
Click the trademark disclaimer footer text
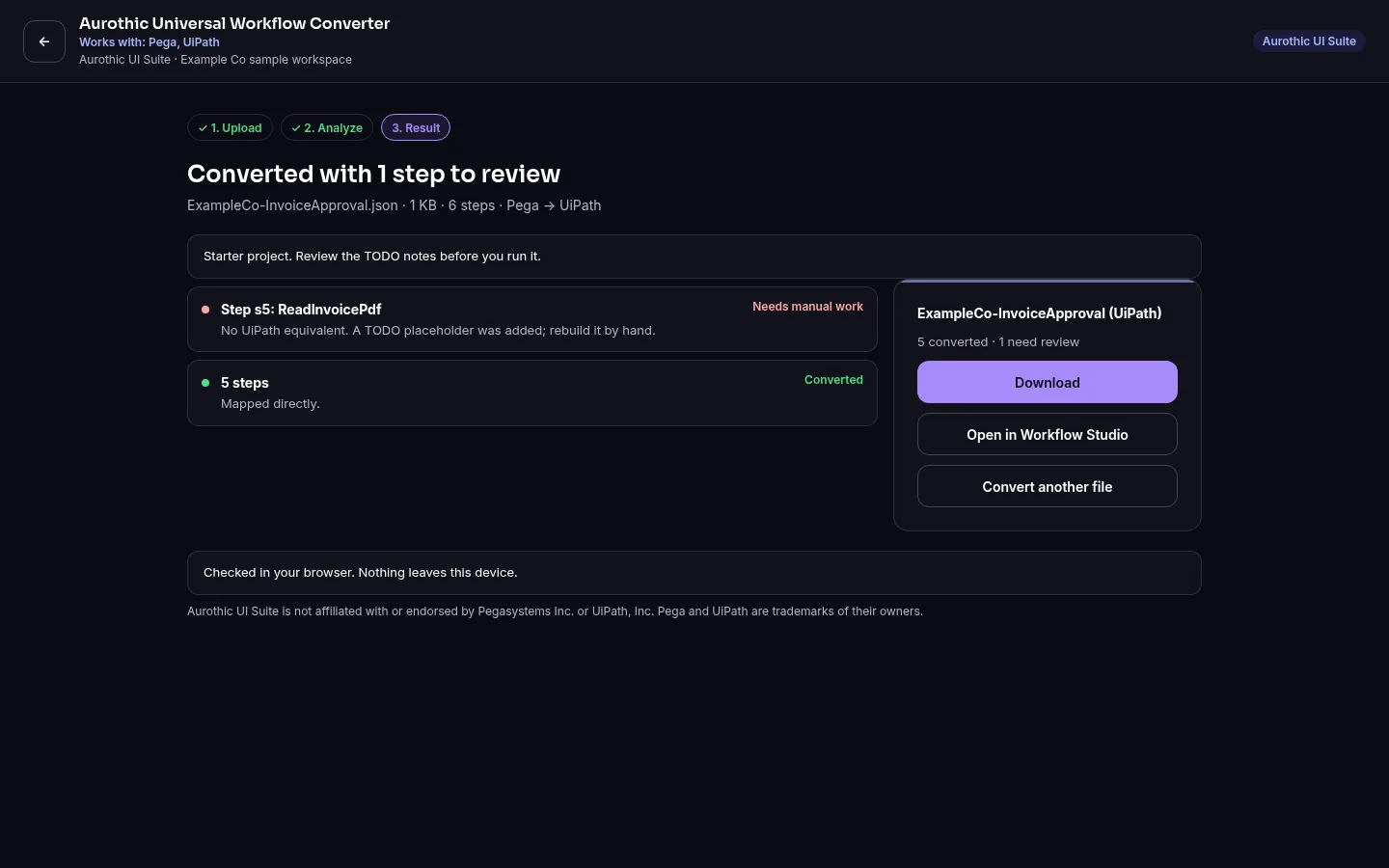[x=555, y=611]
